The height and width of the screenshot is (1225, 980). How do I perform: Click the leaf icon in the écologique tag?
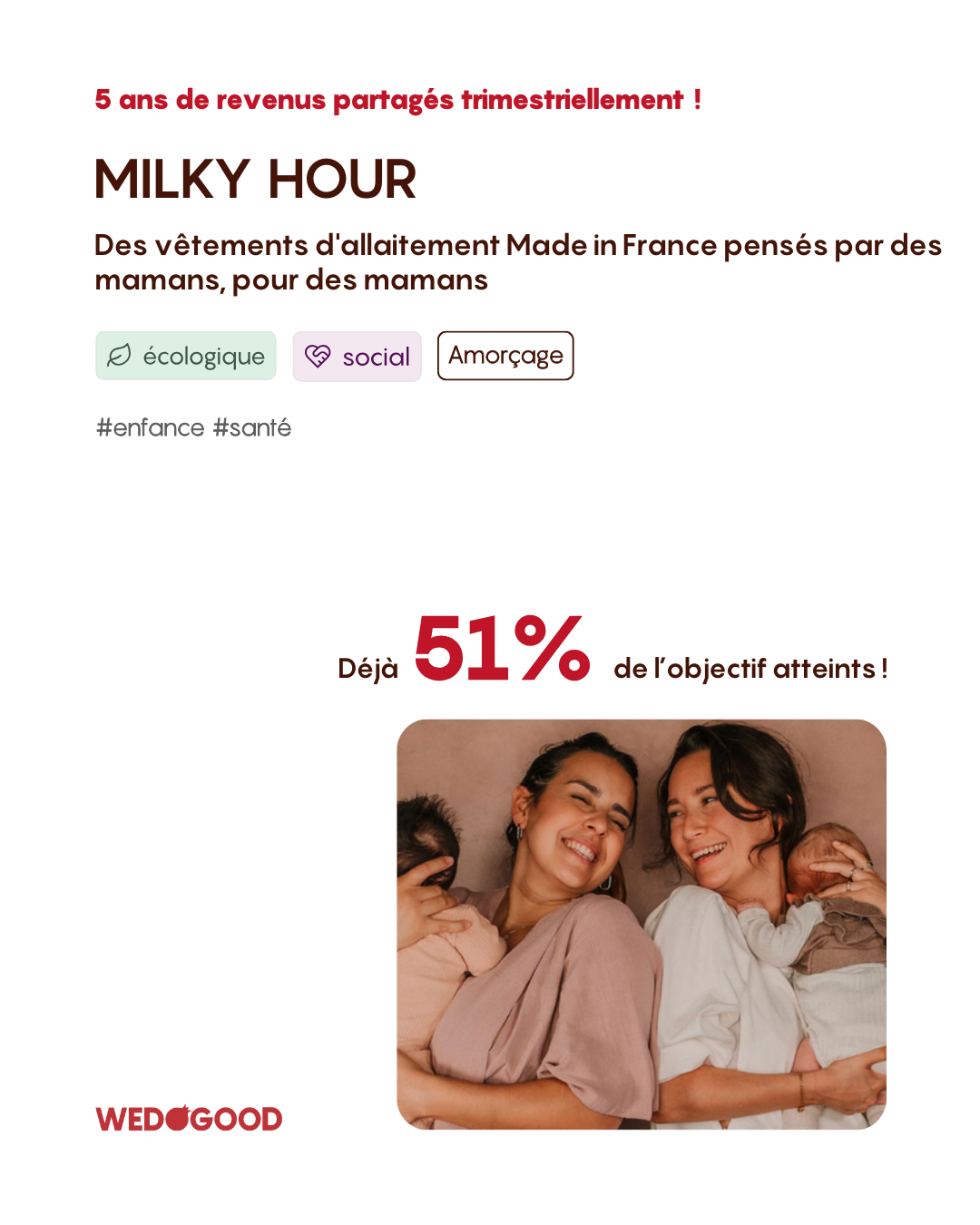(x=120, y=356)
